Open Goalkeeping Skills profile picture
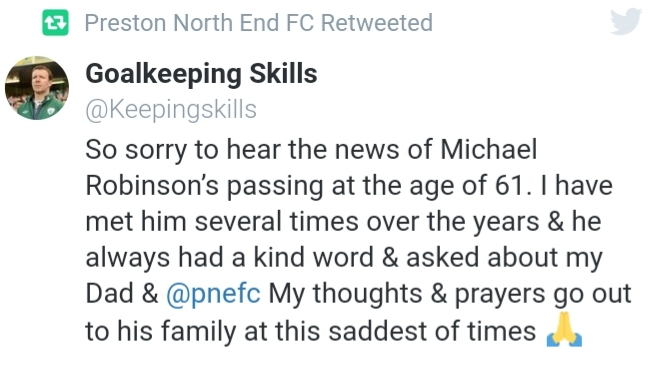The height and width of the screenshot is (378, 663). coord(37,88)
